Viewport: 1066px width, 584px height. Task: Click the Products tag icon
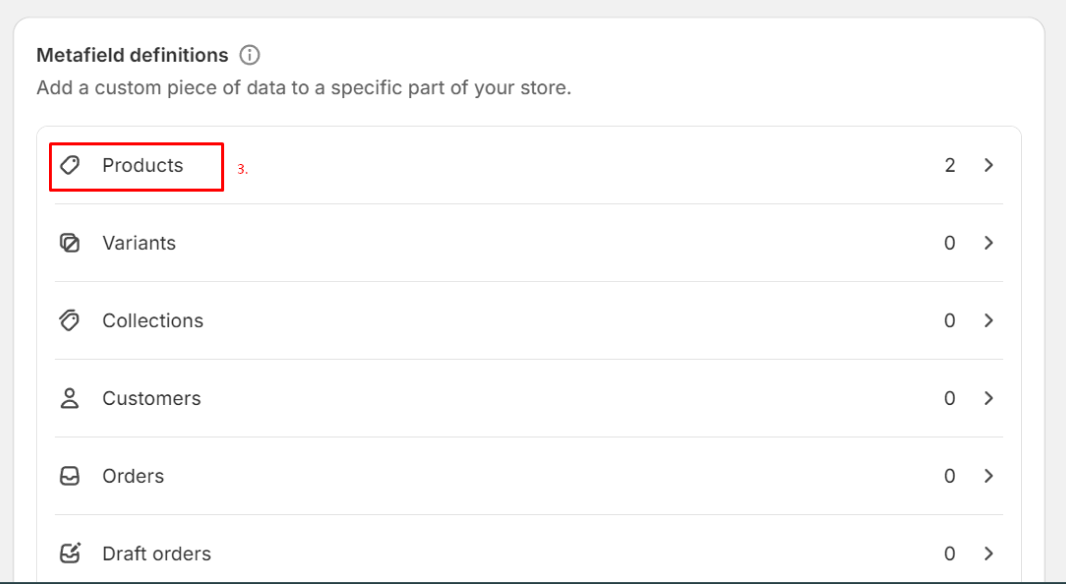[x=69, y=165]
